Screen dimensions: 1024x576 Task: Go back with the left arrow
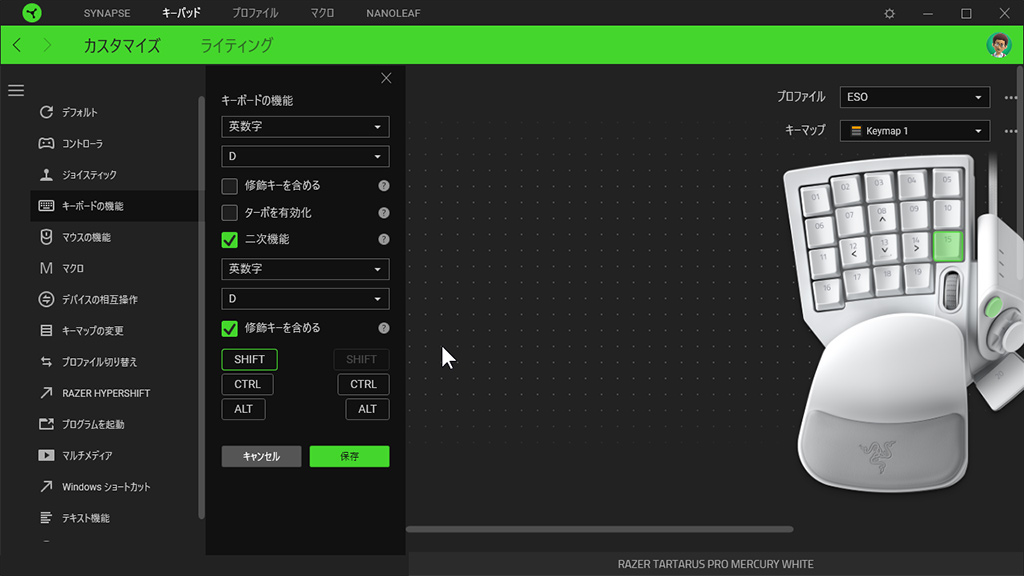coord(17,45)
